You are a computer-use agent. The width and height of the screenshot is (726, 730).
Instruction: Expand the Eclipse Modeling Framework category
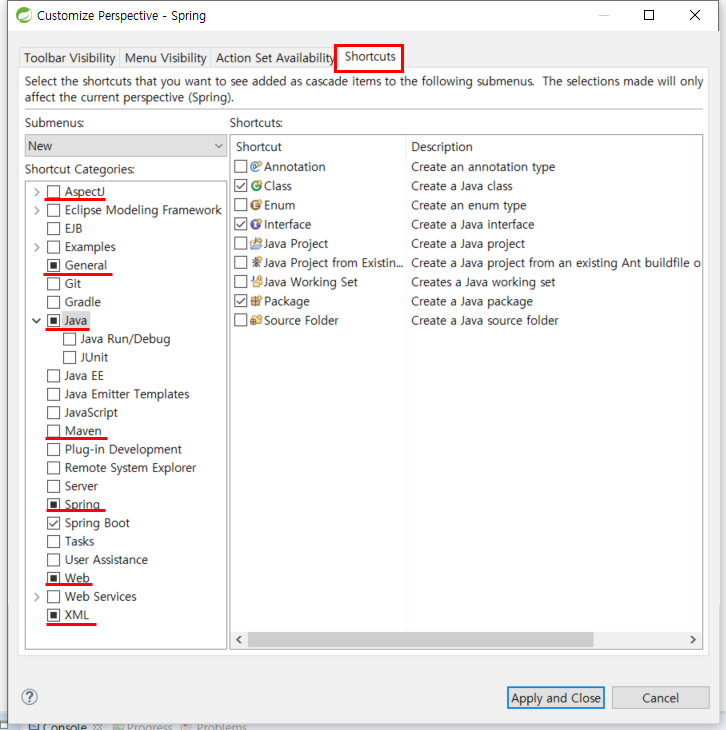click(x=37, y=210)
